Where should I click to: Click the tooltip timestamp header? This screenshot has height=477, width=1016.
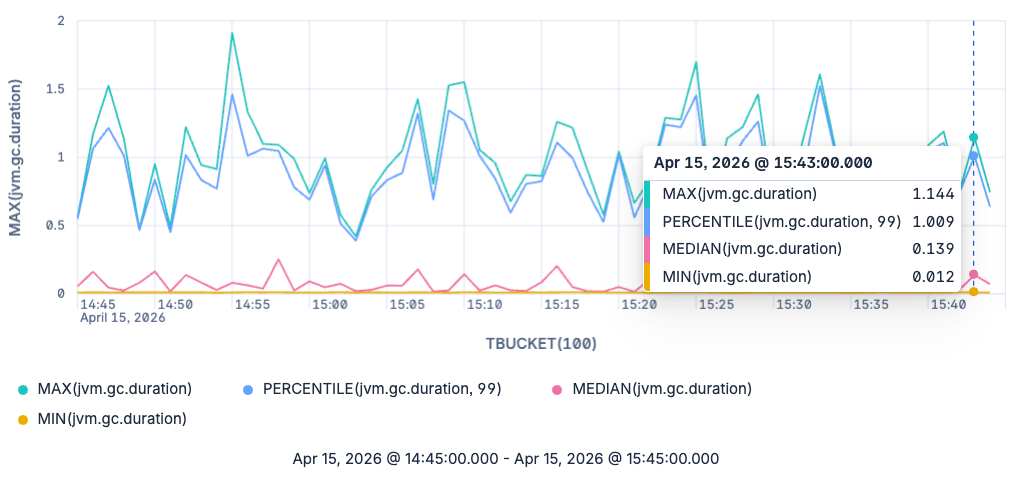point(762,163)
